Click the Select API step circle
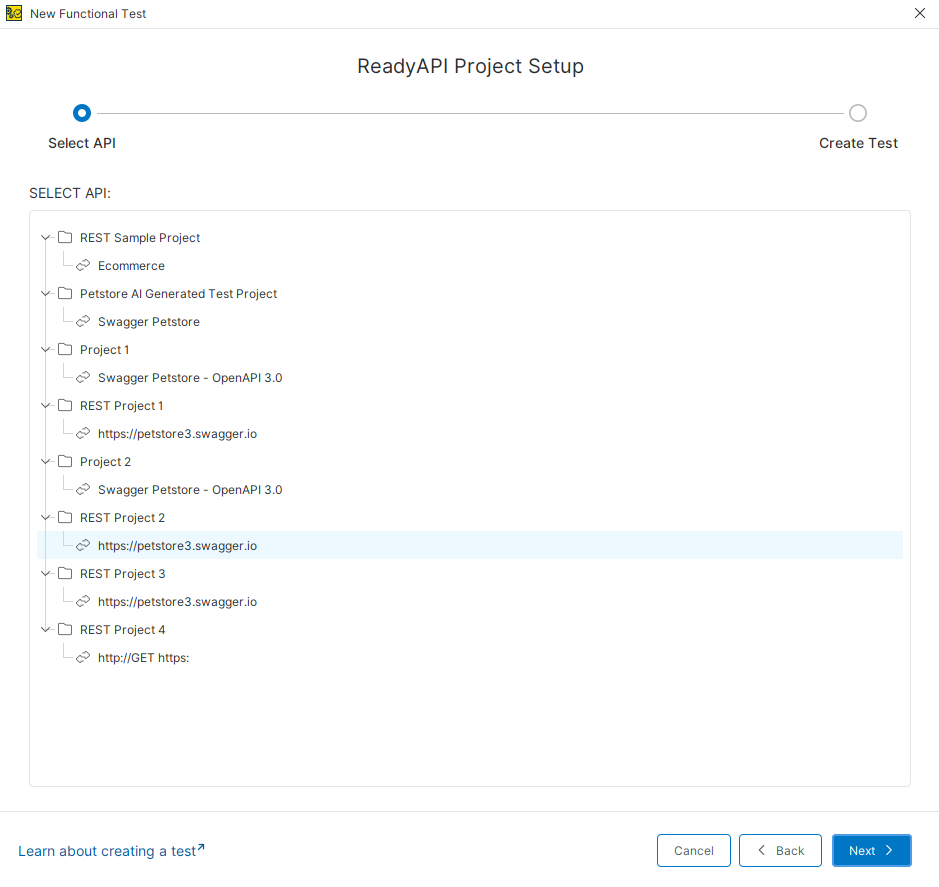This screenshot has width=939, height=887. pyautogui.click(x=82, y=113)
